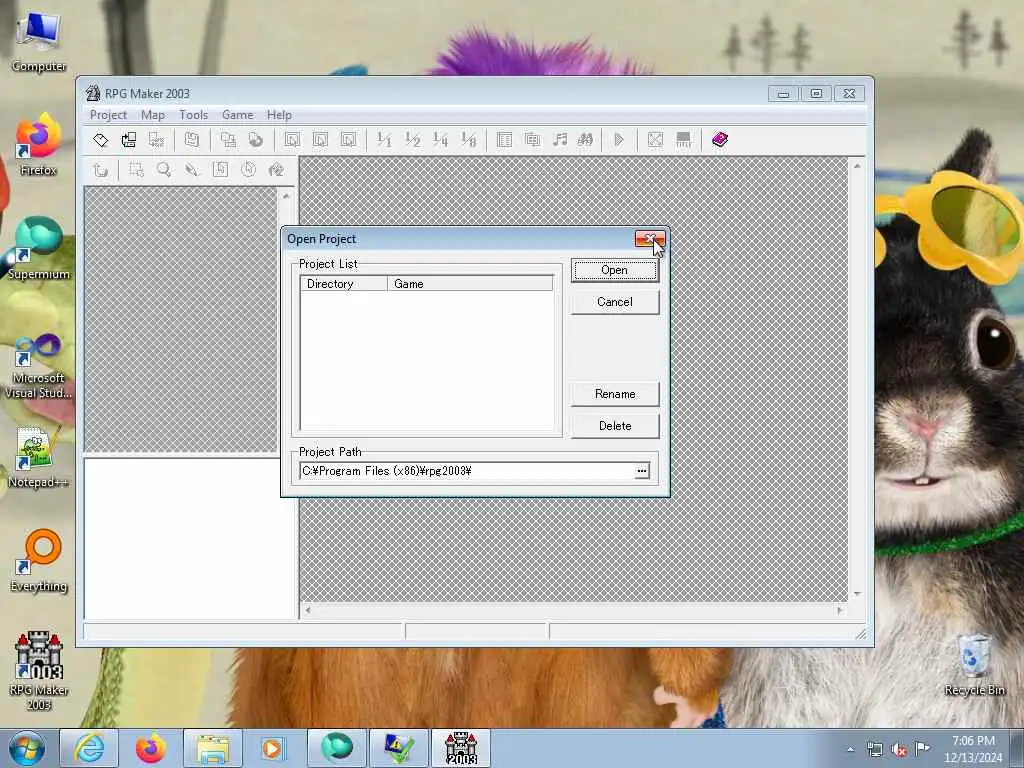Screen dimensions: 1024x768
Task: Click the taskbar clock showing 7:06 PM
Action: pyautogui.click(x=973, y=749)
